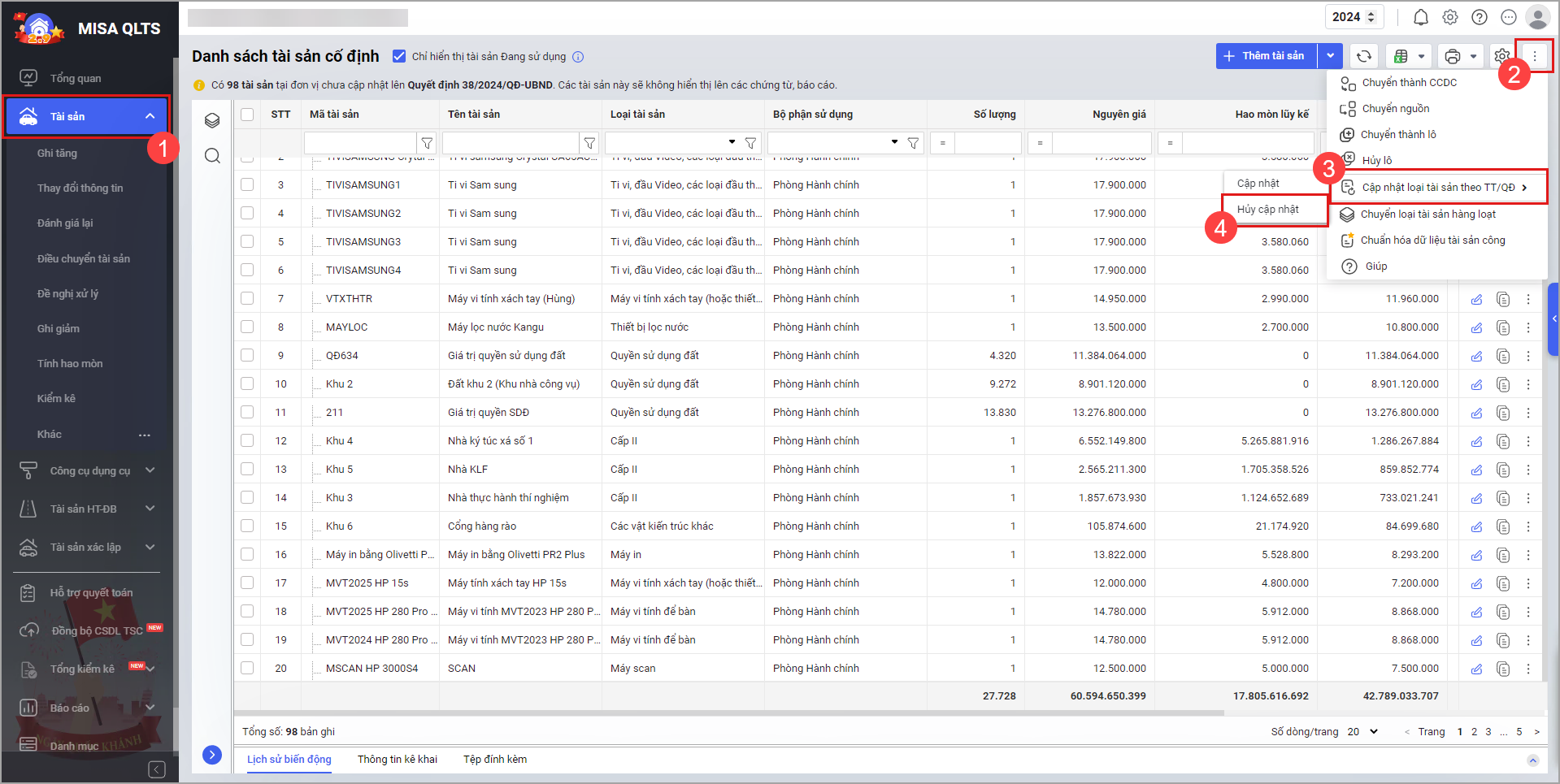Click the refresh data icon
This screenshot has height=784, width=1560.
point(1364,56)
